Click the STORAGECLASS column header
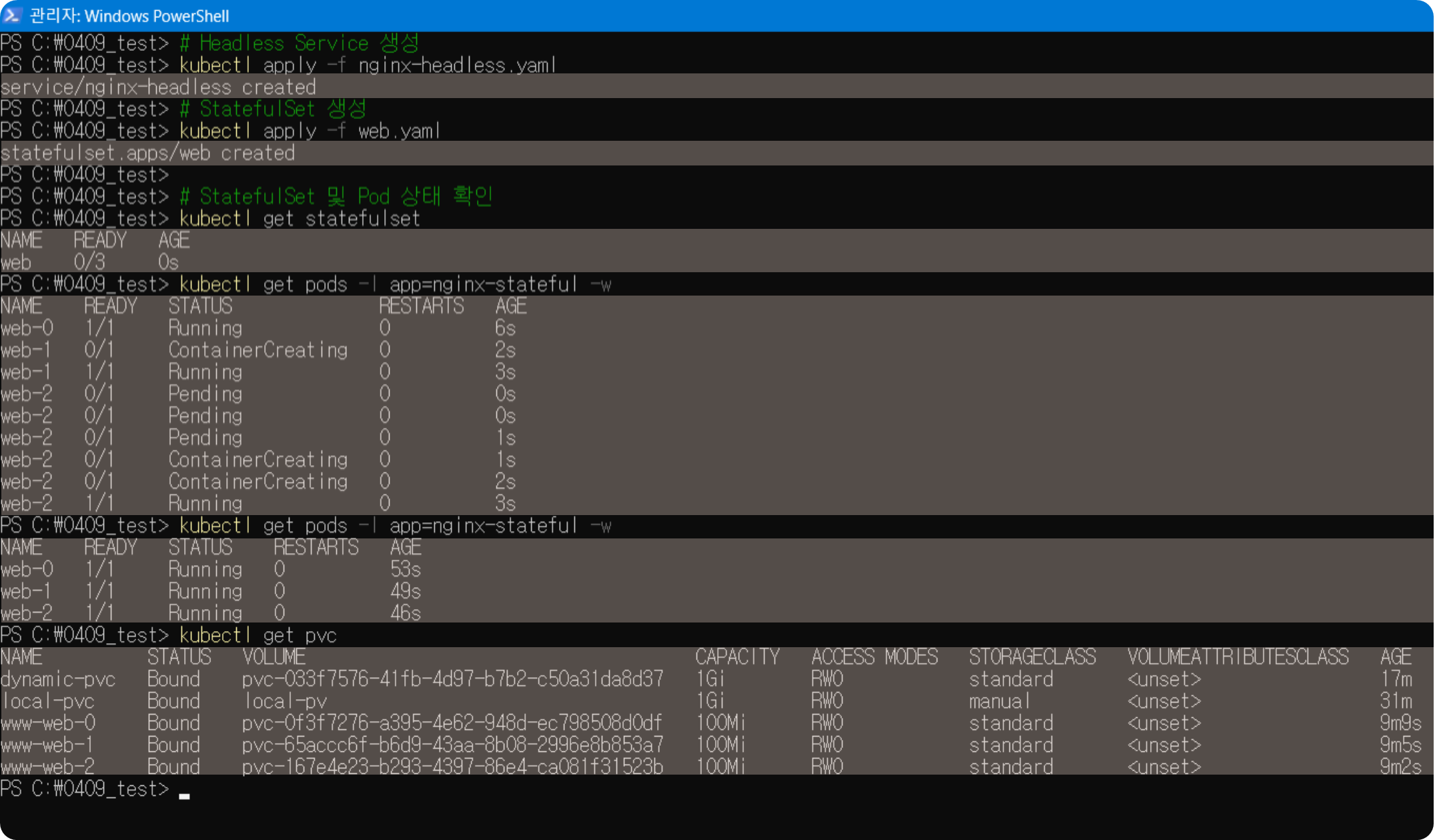This screenshot has height=840, width=1435. coord(1032,657)
